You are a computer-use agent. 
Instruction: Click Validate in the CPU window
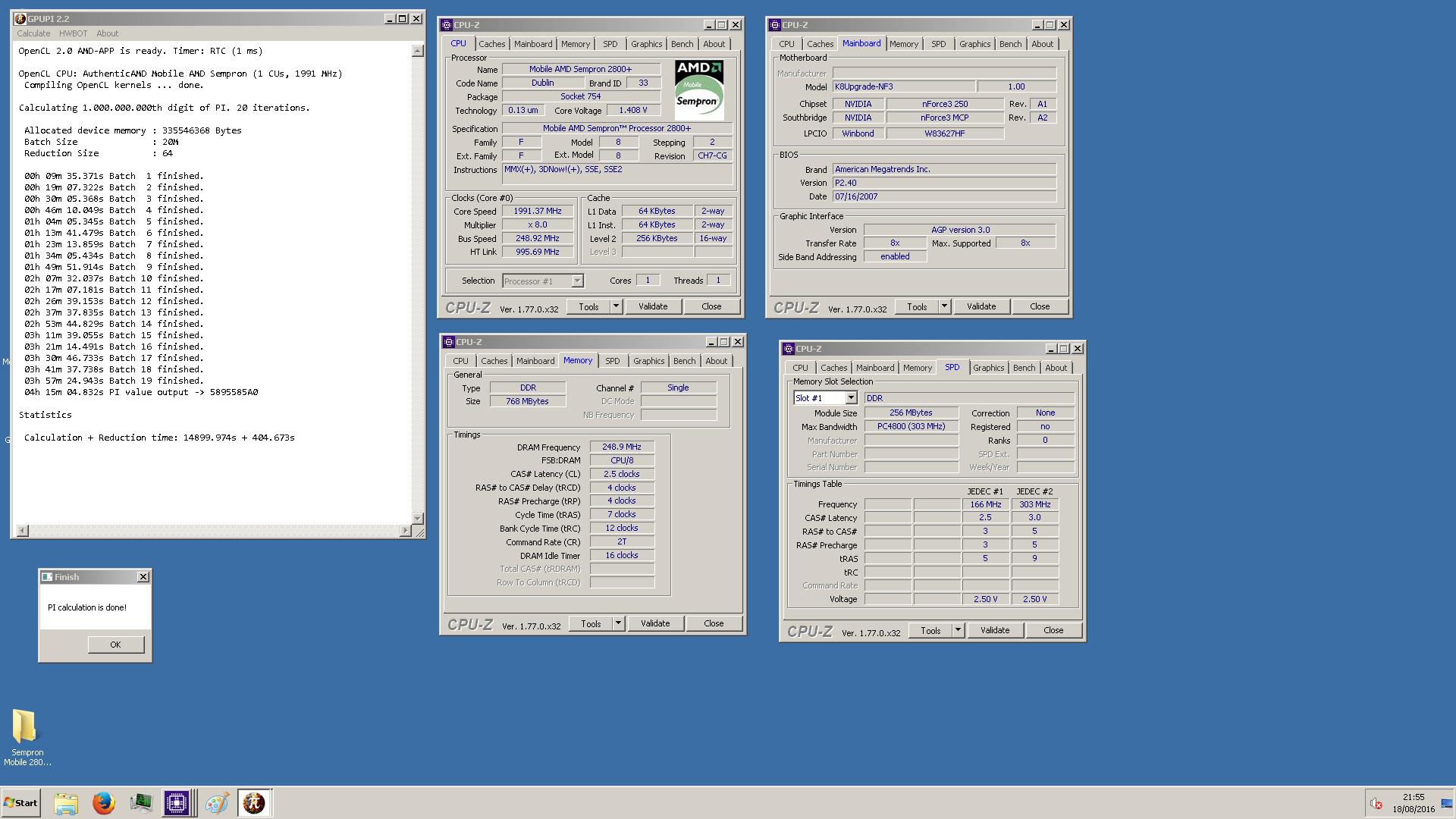653,306
